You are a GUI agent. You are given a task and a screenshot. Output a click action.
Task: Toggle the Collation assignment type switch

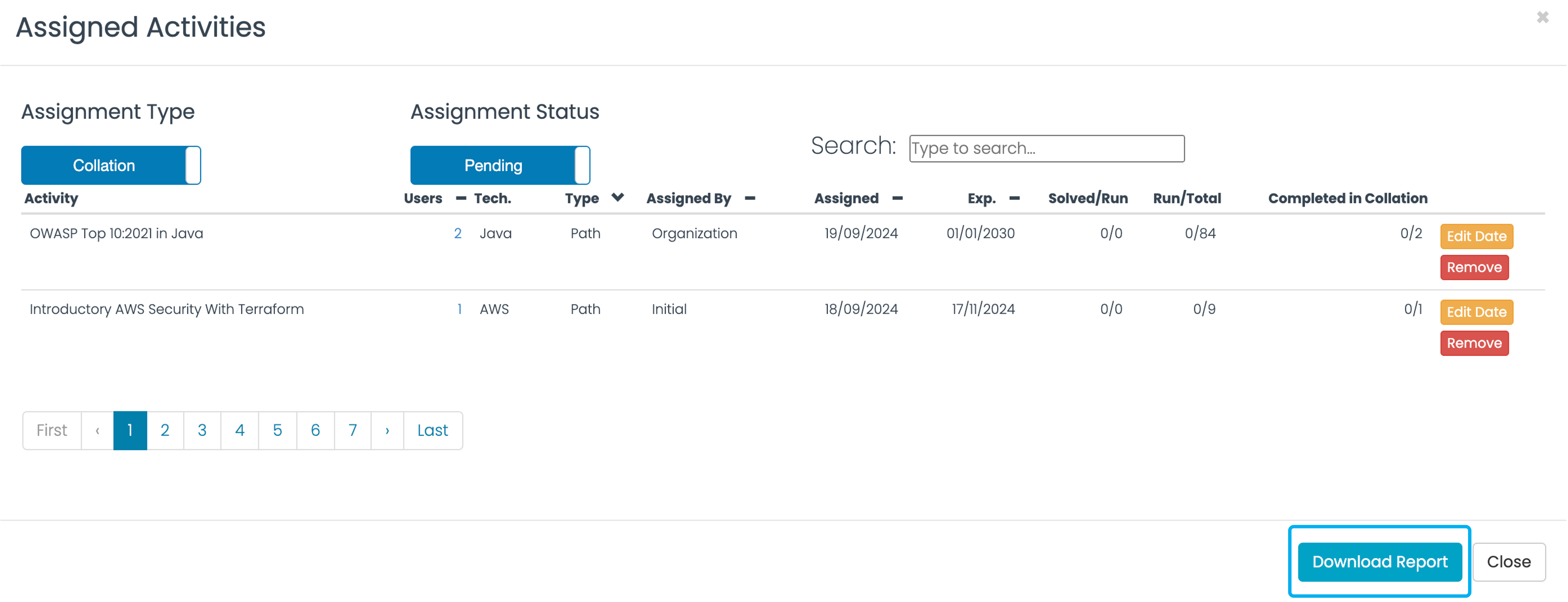[x=111, y=165]
